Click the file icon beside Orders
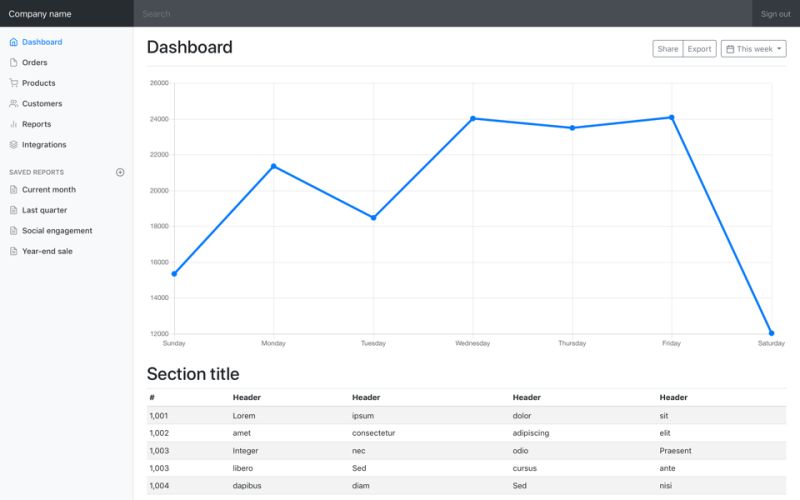The width and height of the screenshot is (800, 500). click(x=14, y=62)
